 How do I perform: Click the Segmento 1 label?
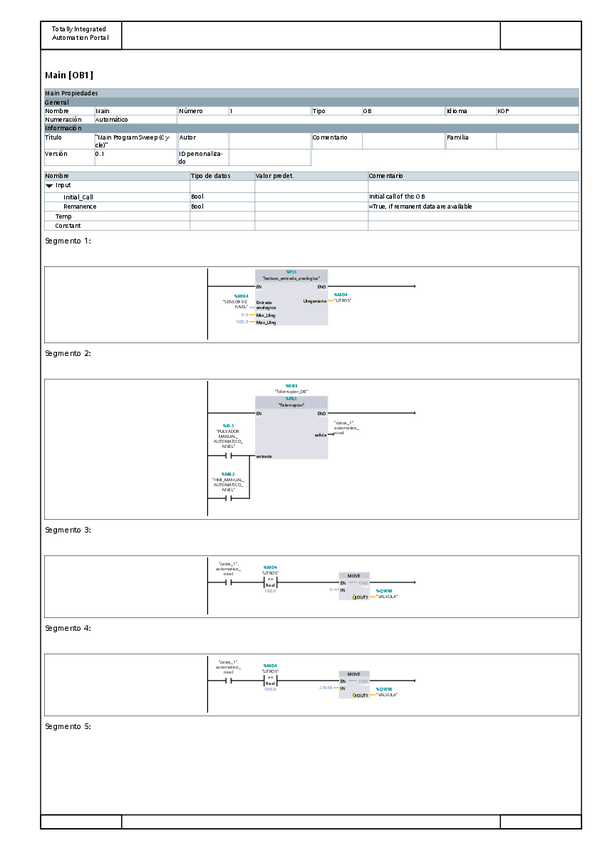pyautogui.click(x=68, y=241)
